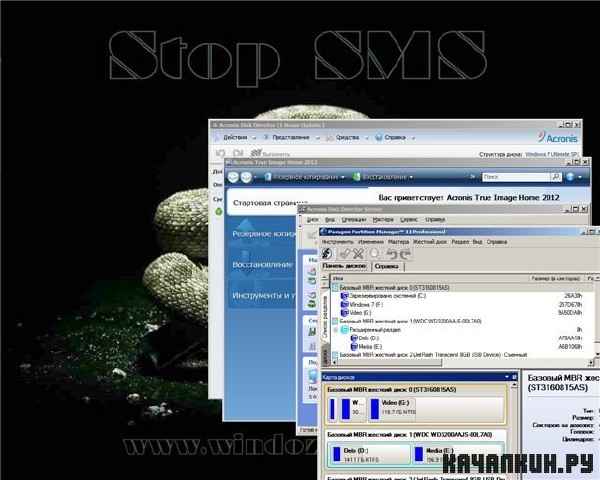Open Диск menu in Disk Director Server window
Viewport: 600px width, 480px height.
pos(313,220)
